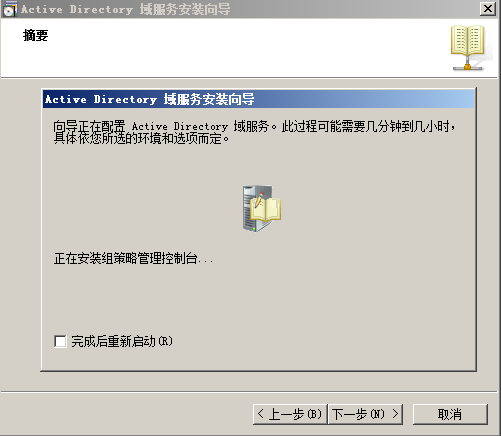Viewport: 501px width, 436px height.
Task: Click the 摘要 heading
Action: pyautogui.click(x=36, y=35)
